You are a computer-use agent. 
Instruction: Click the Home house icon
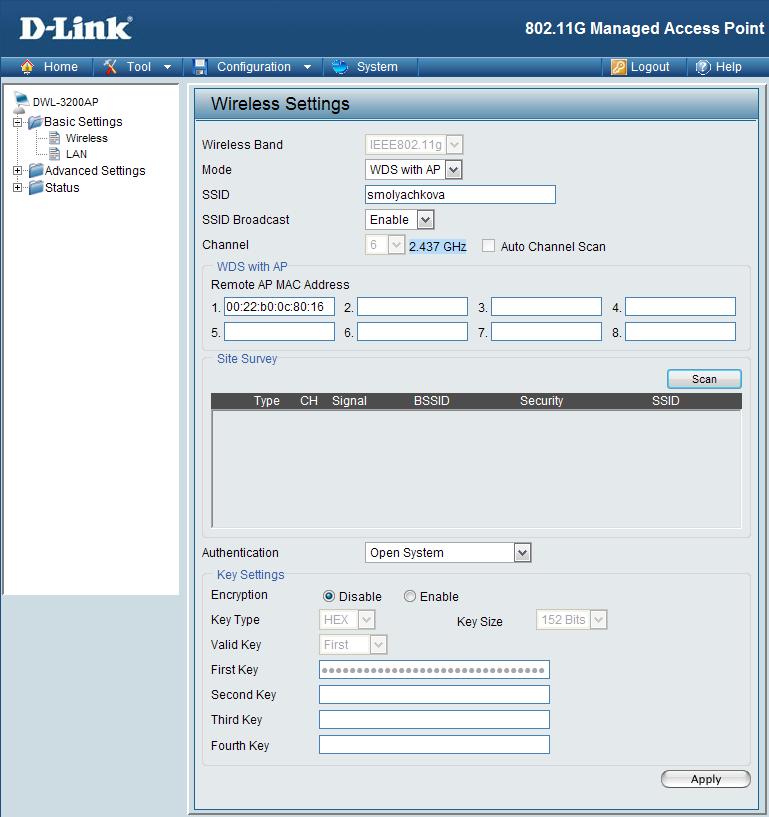click(27, 67)
